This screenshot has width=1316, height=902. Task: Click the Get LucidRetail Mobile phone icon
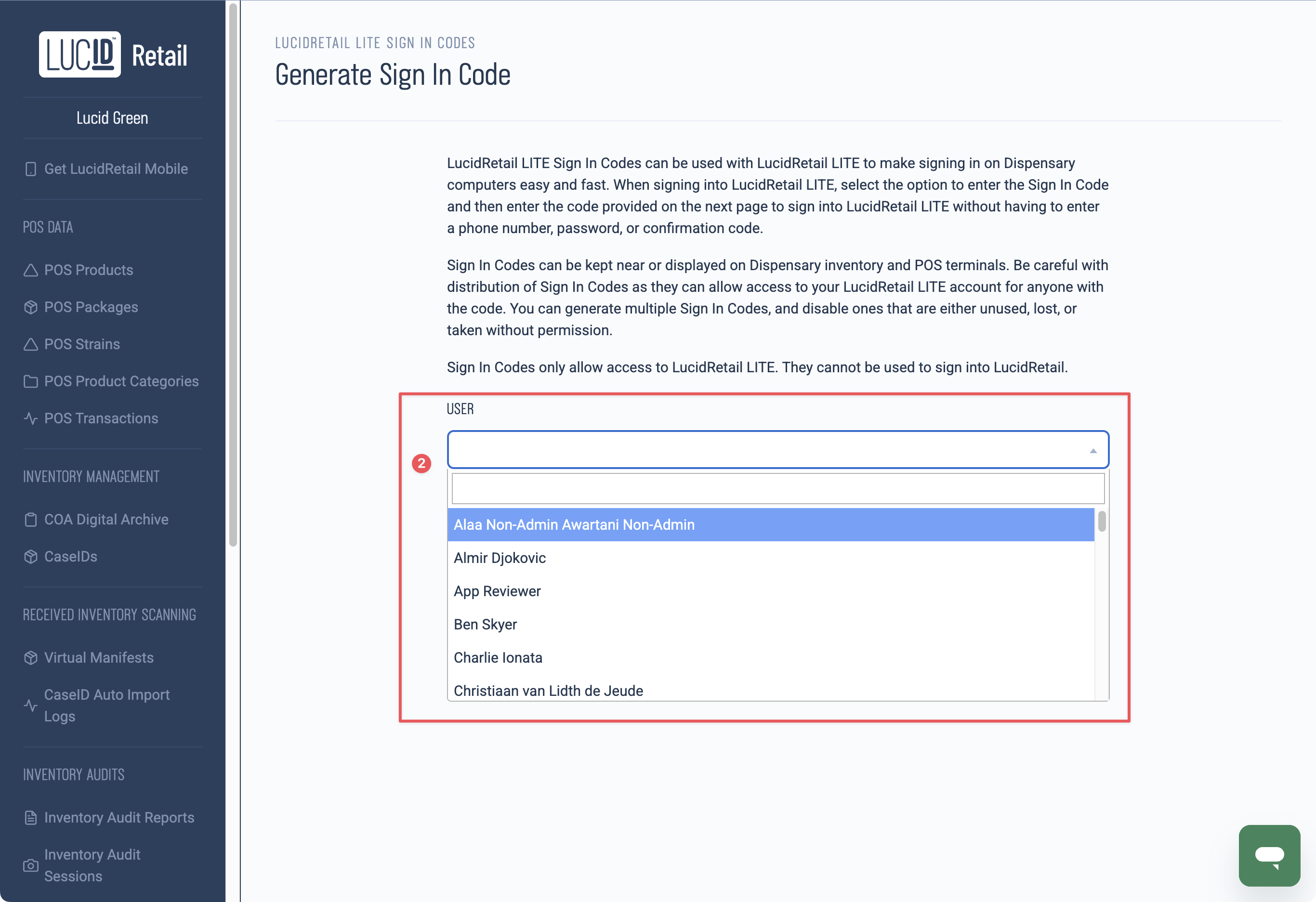tap(31, 169)
